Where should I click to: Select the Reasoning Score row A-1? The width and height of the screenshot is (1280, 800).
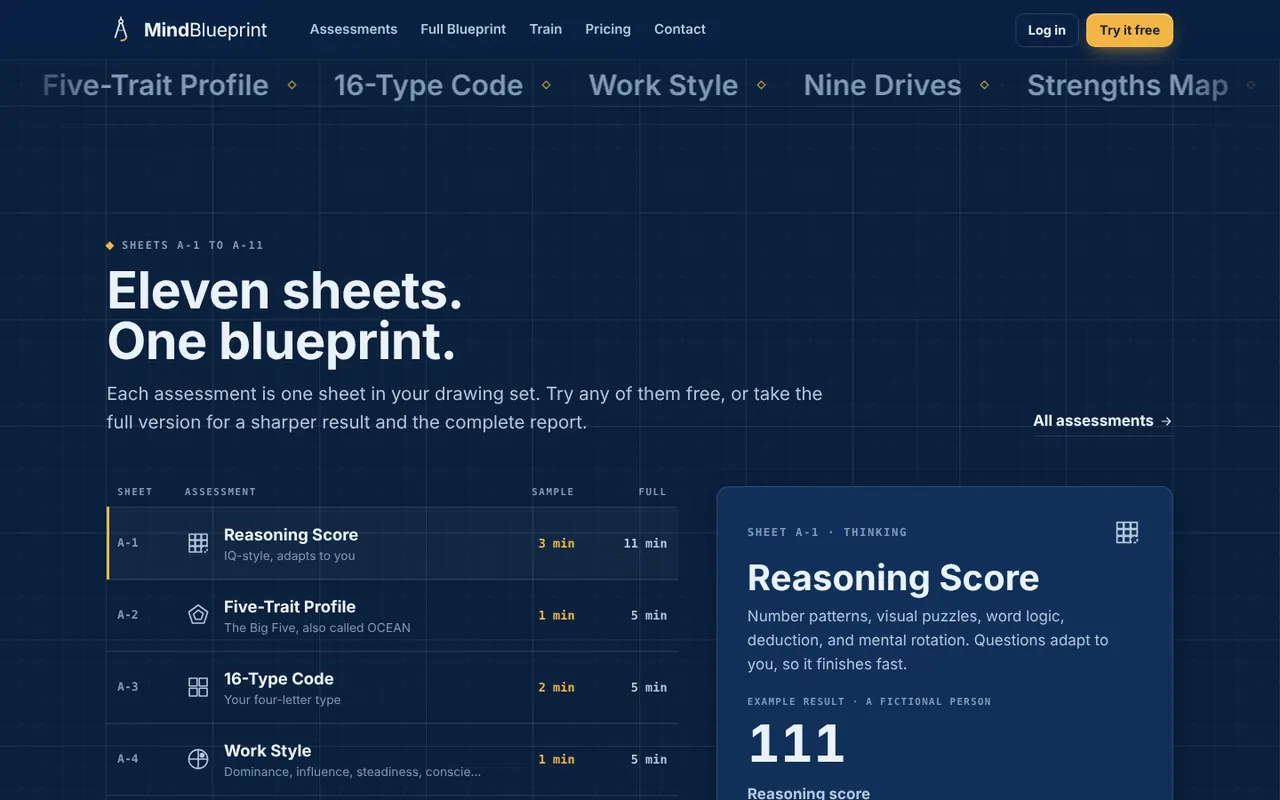pyautogui.click(x=392, y=543)
